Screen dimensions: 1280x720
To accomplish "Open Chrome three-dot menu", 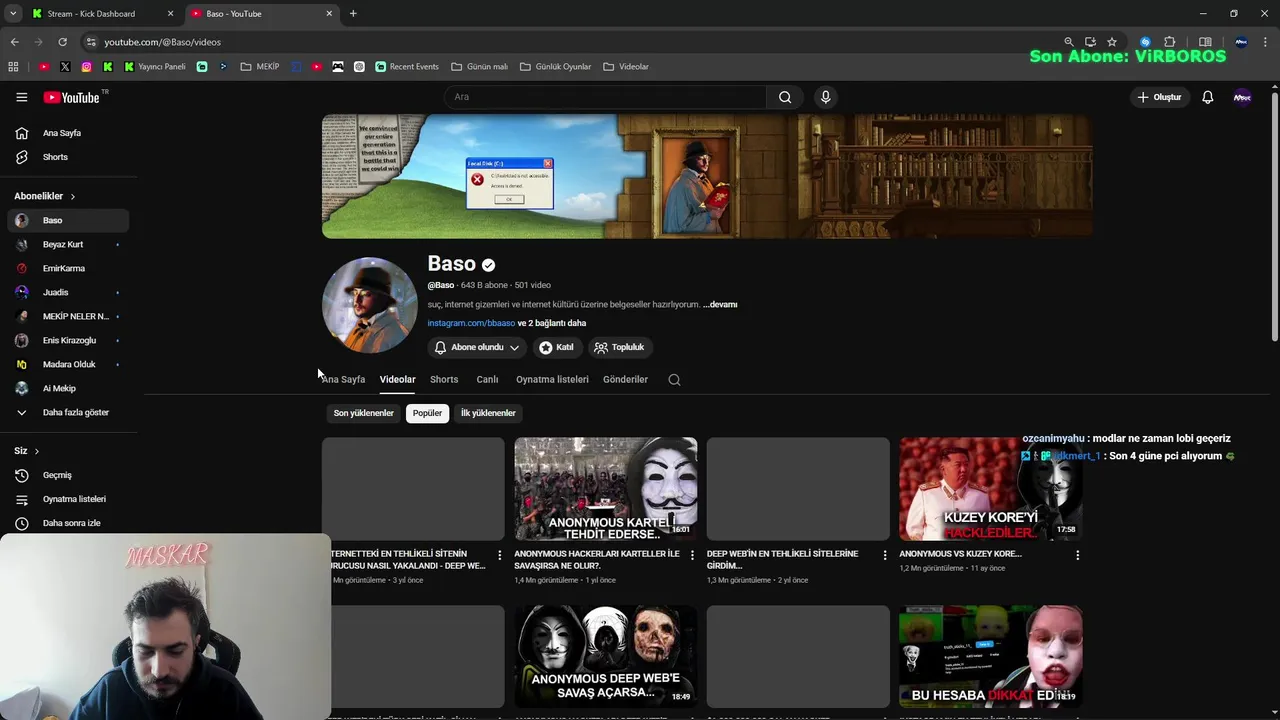I will [x=1266, y=42].
